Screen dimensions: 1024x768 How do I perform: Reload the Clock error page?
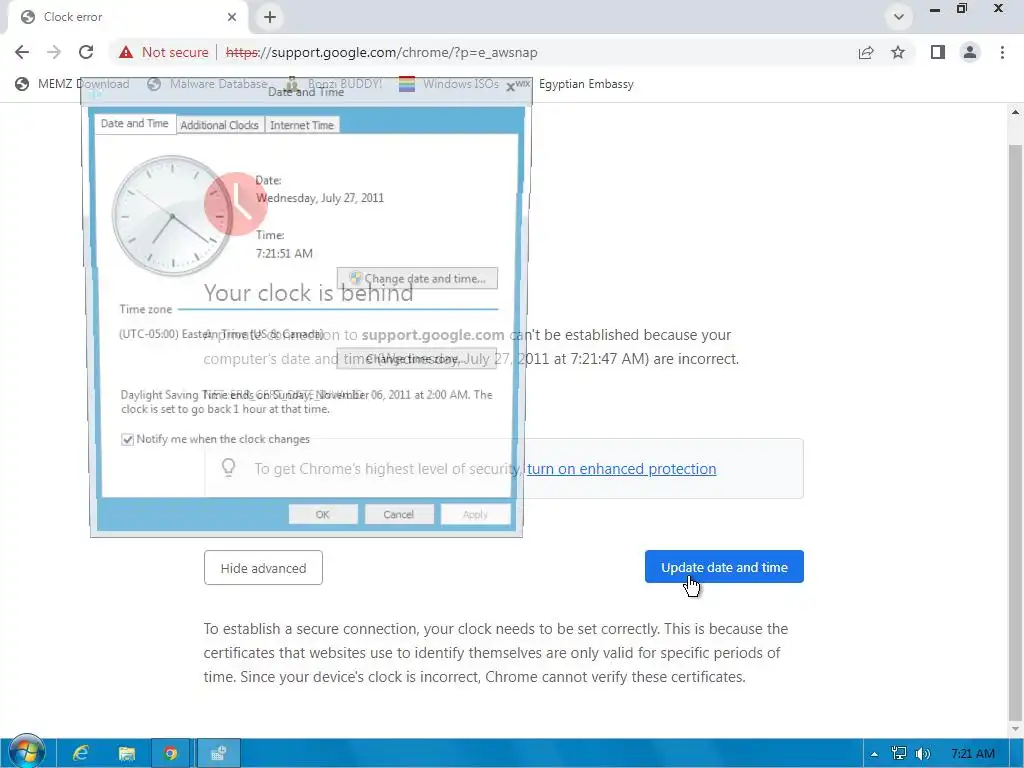(x=86, y=52)
